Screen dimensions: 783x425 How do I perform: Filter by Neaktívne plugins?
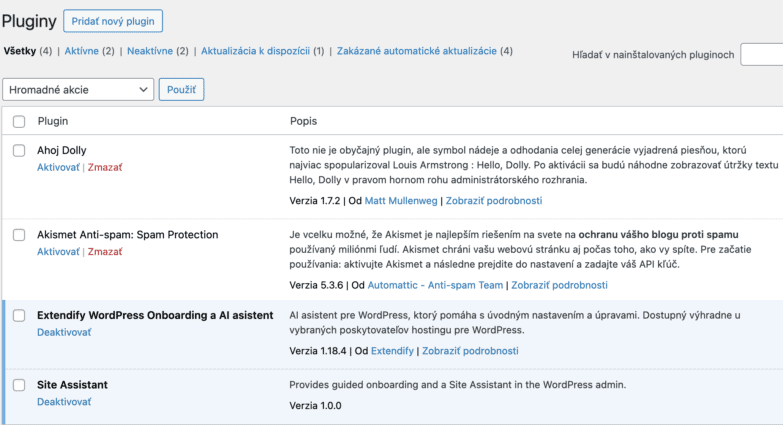[150, 51]
